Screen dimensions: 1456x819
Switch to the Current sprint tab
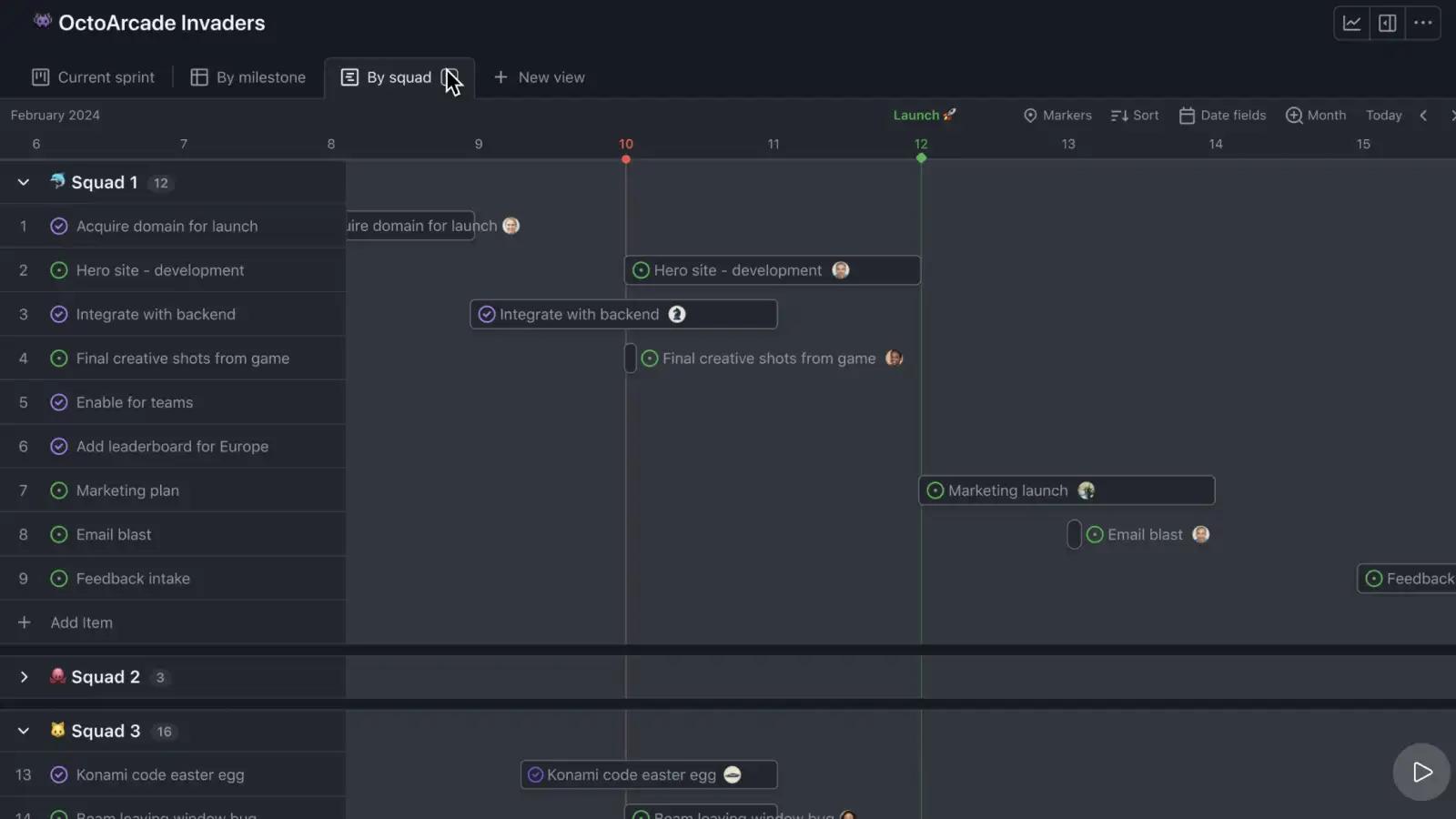[x=93, y=77]
